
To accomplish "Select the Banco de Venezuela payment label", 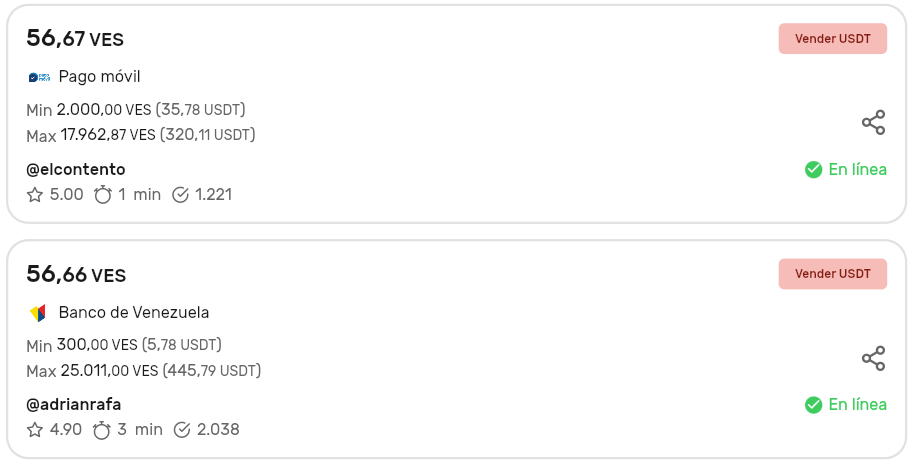I will point(134,312).
